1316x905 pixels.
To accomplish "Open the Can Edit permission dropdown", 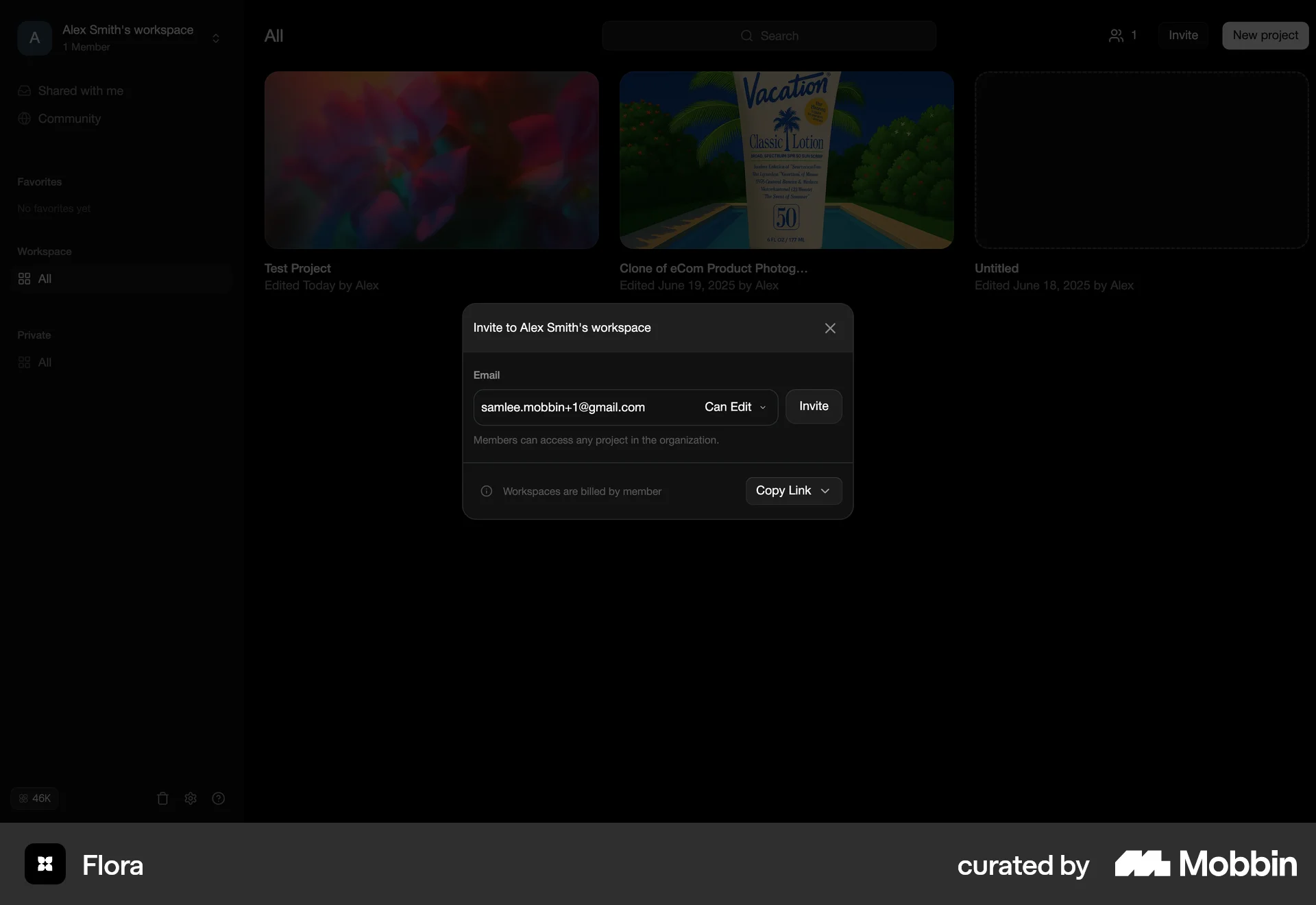I will [735, 407].
